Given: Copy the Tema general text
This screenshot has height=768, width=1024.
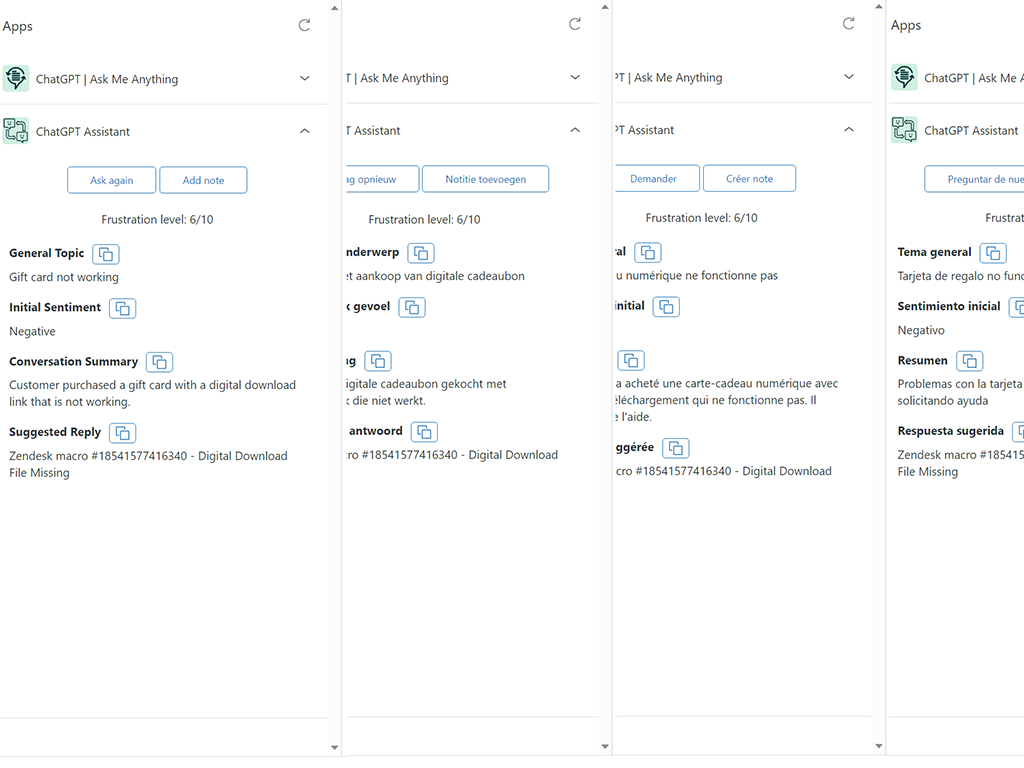Looking at the screenshot, I should click(993, 253).
